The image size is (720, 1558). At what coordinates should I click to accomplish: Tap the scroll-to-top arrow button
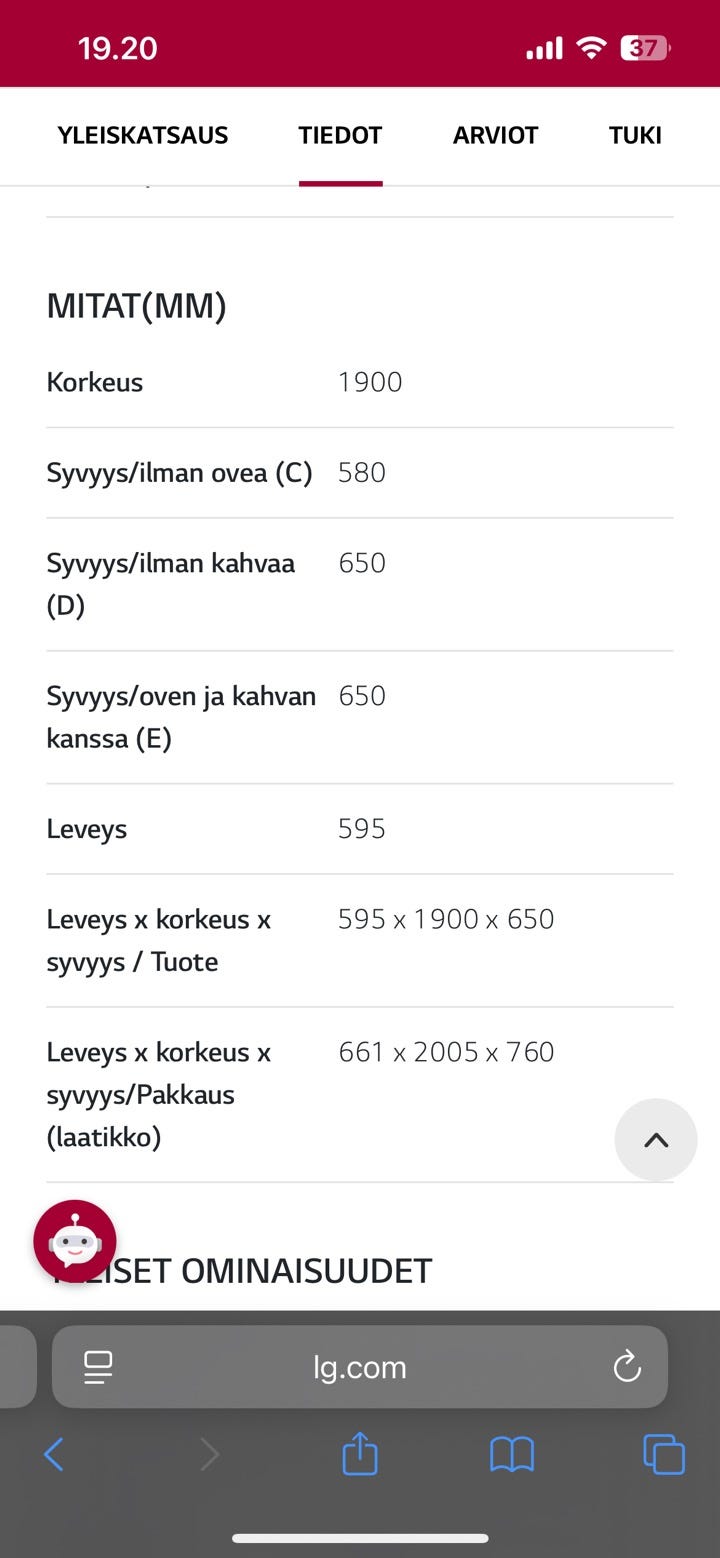[655, 1140]
